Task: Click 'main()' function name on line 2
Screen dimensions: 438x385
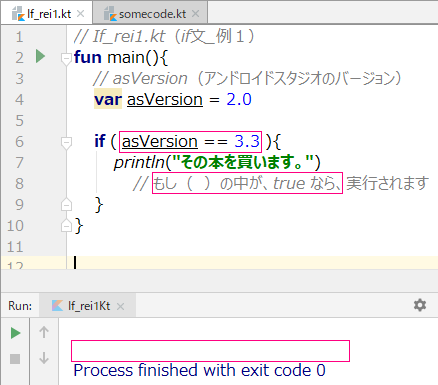Action: [x=133, y=57]
